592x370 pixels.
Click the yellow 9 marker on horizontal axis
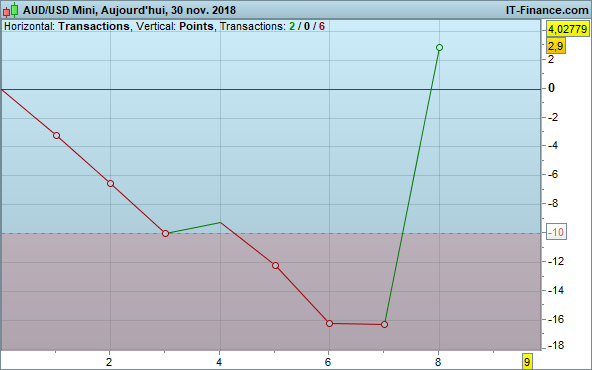point(527,362)
